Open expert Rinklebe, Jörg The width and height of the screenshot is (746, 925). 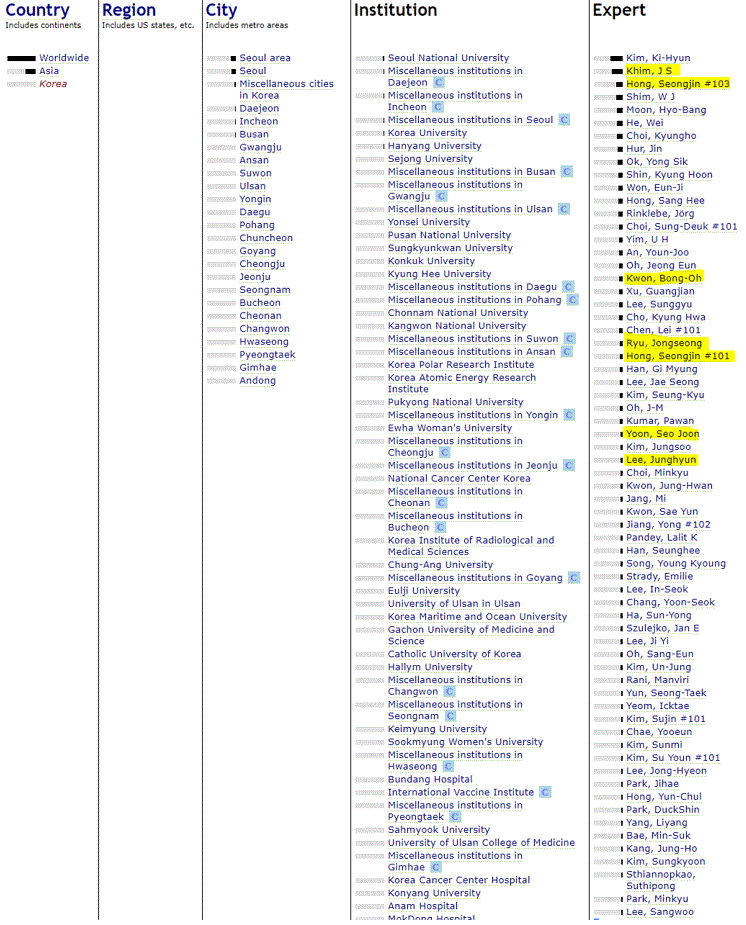[x=660, y=214]
